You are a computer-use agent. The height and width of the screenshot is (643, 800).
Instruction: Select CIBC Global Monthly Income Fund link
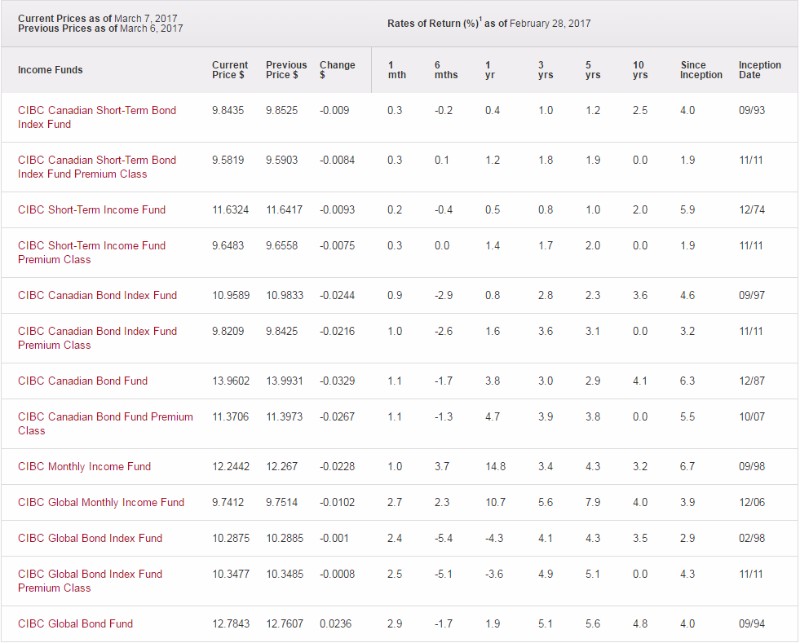101,503
